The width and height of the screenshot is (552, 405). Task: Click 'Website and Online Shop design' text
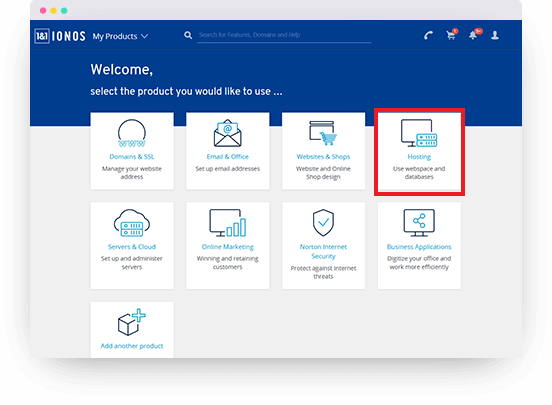click(x=323, y=173)
